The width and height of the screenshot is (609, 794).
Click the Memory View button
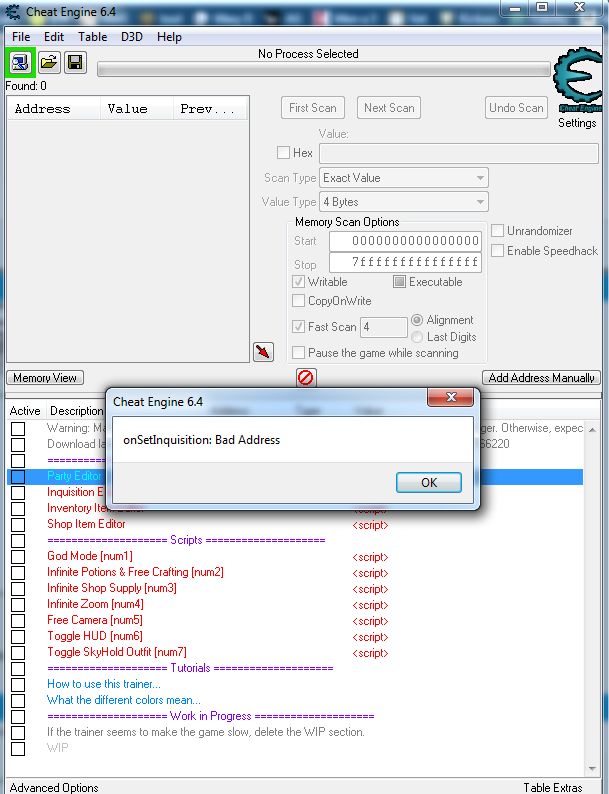45,378
